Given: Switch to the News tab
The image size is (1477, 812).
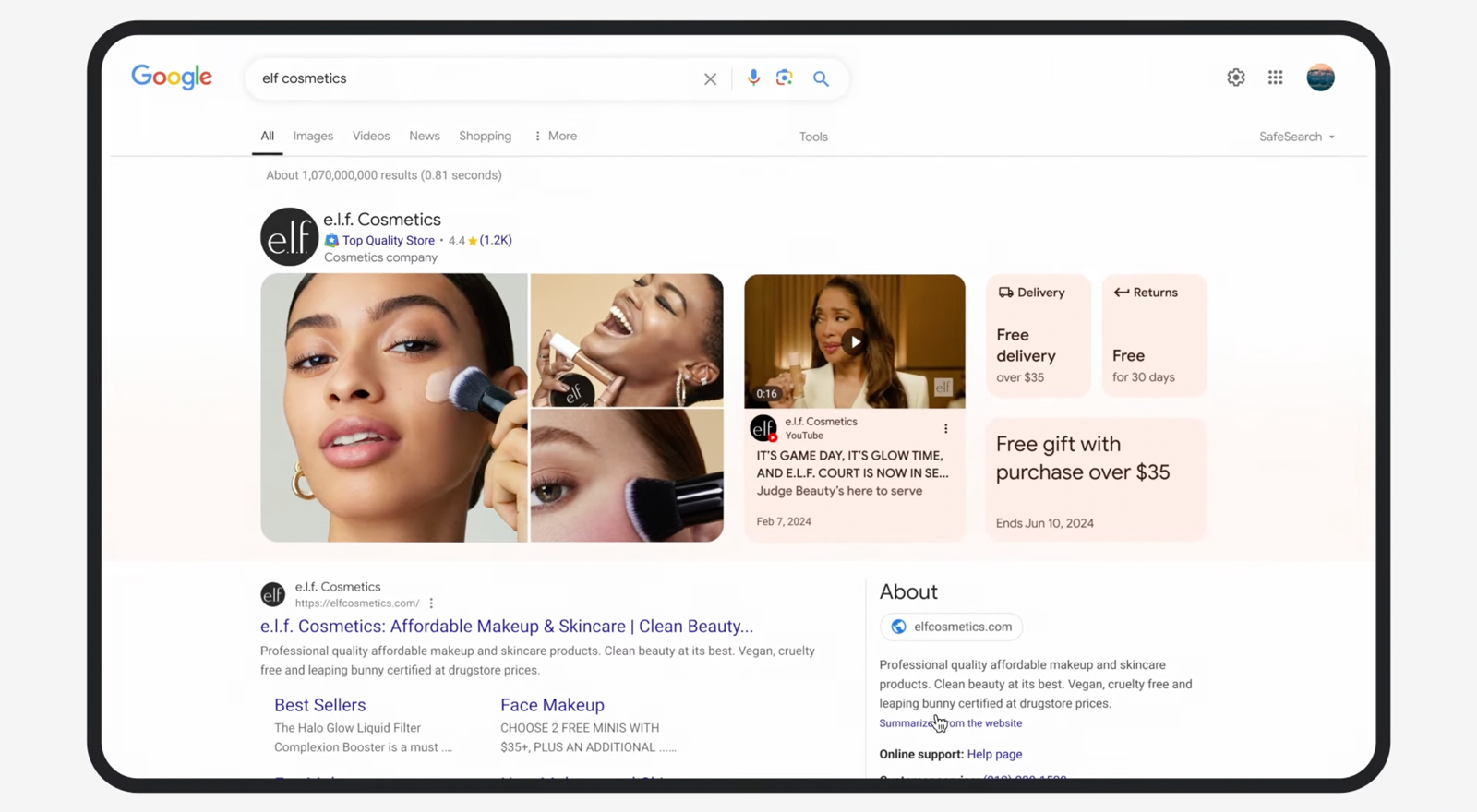Looking at the screenshot, I should pos(425,137).
